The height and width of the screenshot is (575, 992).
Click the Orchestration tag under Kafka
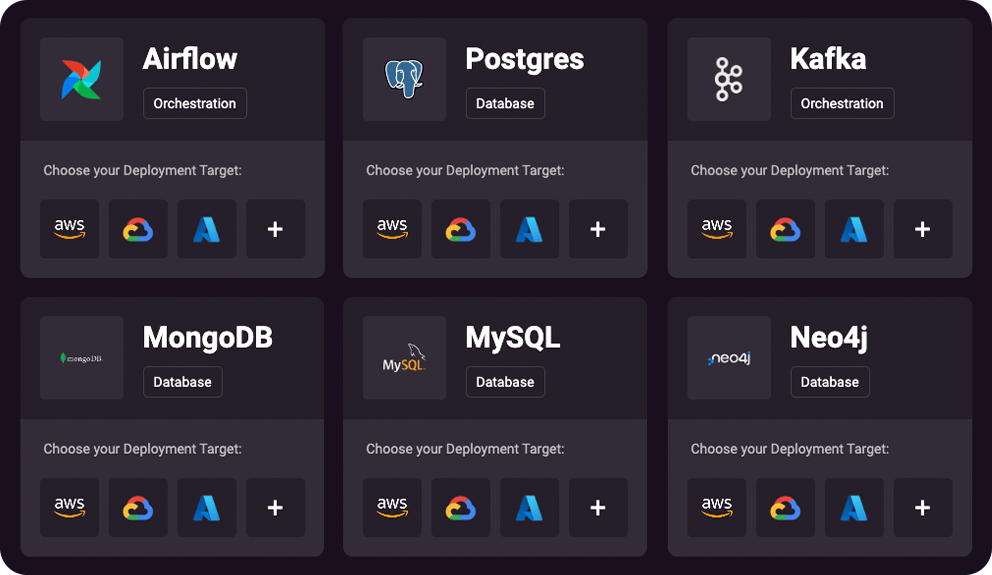tap(842, 103)
